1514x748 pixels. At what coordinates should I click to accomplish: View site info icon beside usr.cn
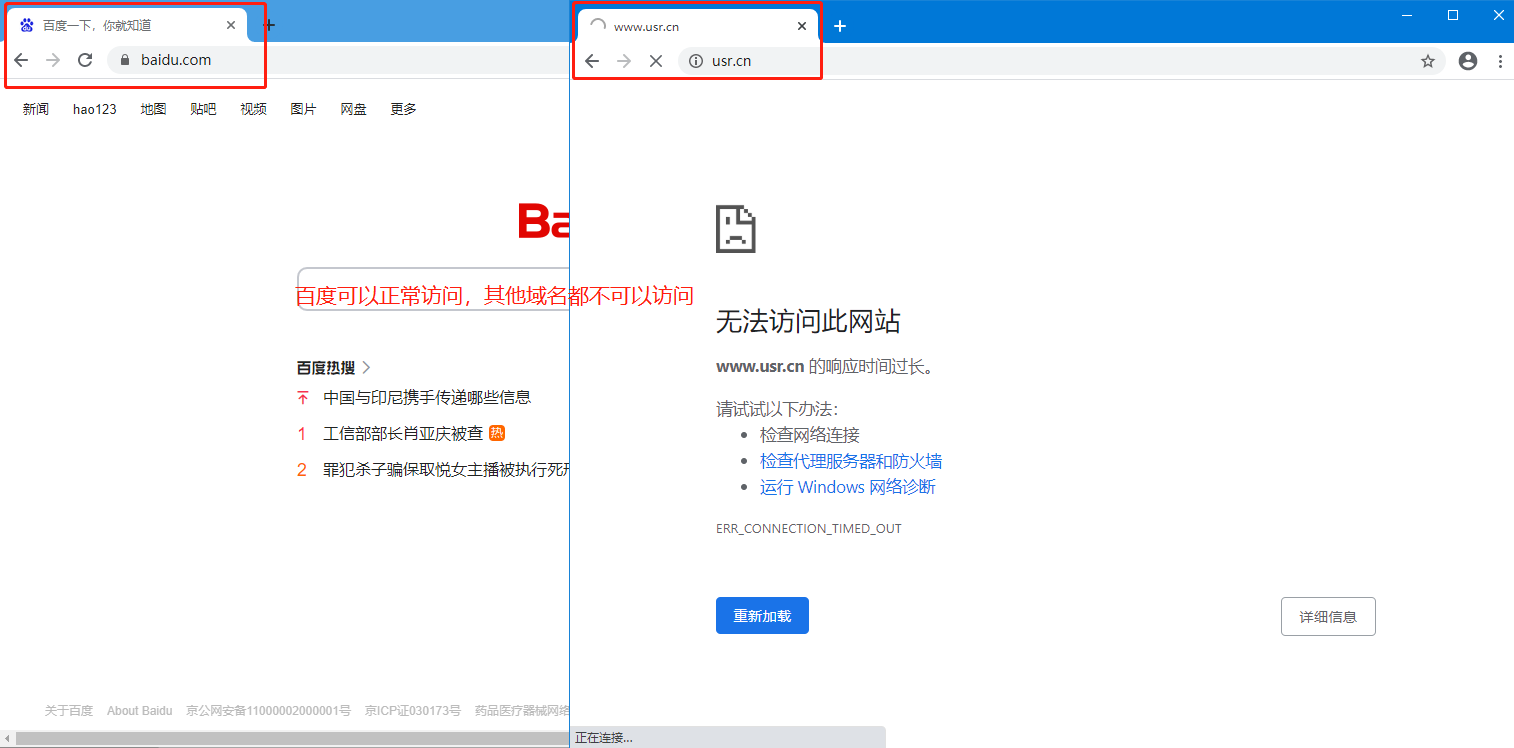point(696,61)
